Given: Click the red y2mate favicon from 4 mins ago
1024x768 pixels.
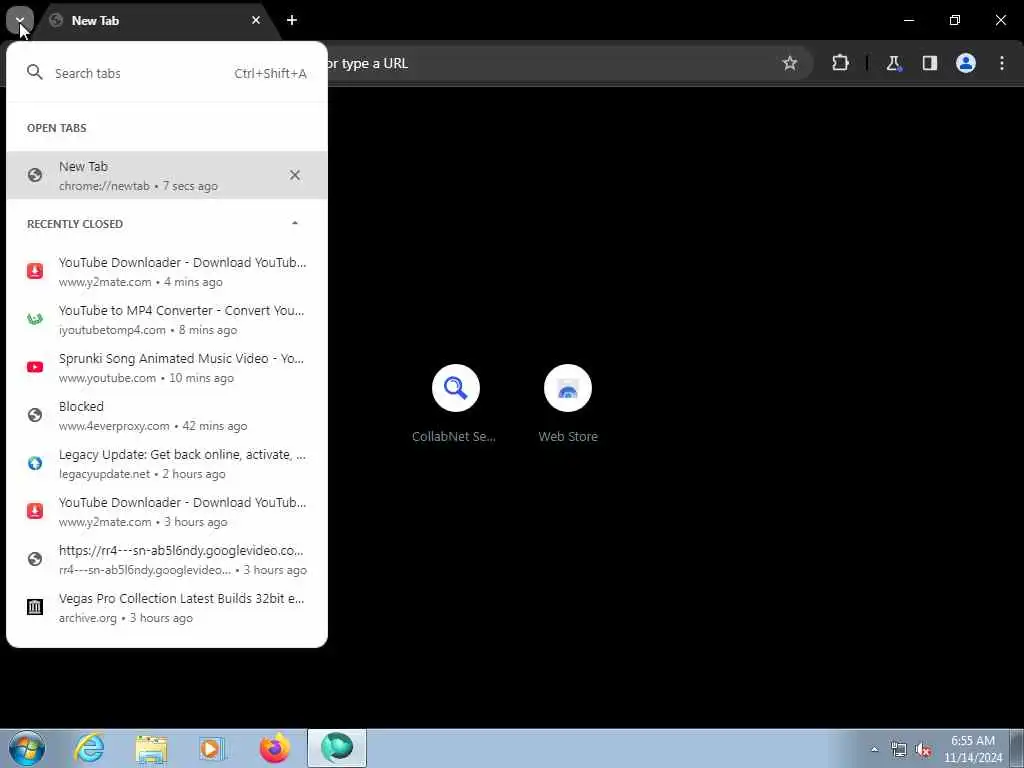Looking at the screenshot, I should 35,271.
